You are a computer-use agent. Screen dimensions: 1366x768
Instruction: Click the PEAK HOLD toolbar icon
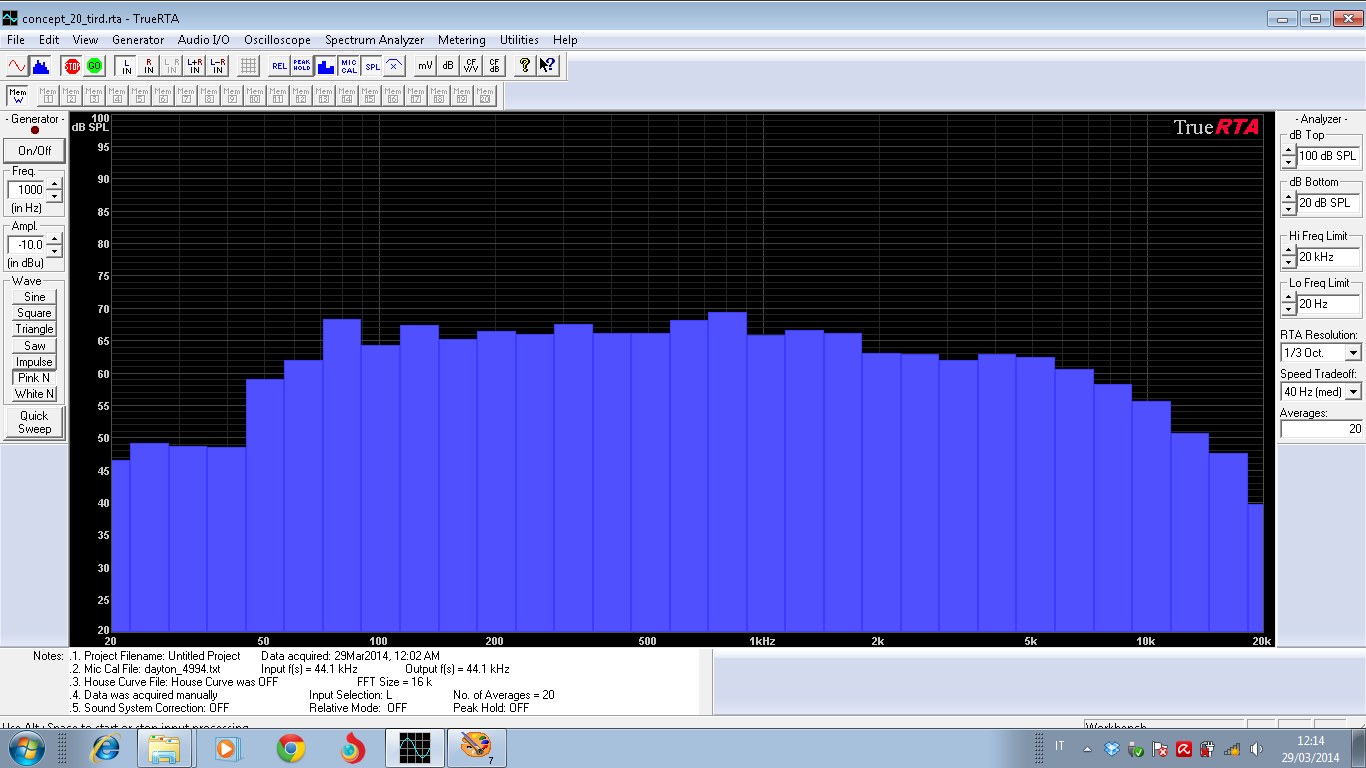tap(302, 66)
